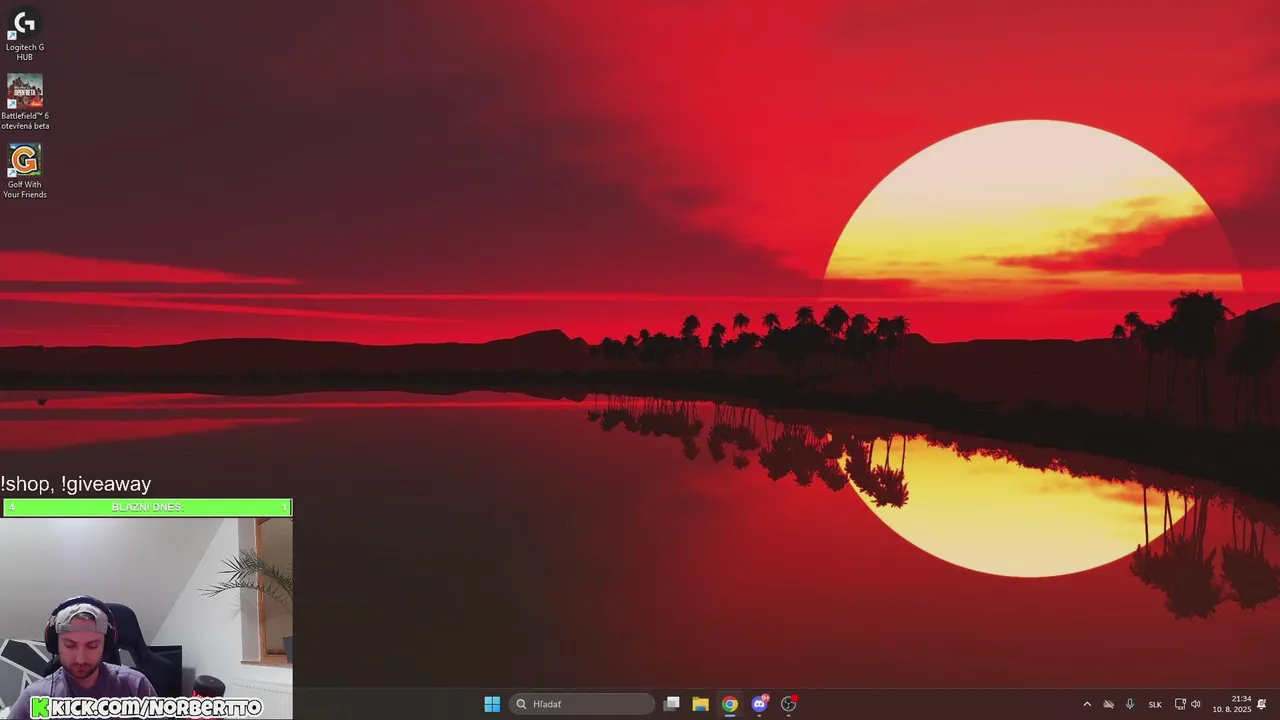Open the volume speaker tray icon
Screen dimensions: 1280x720
click(x=1195, y=704)
